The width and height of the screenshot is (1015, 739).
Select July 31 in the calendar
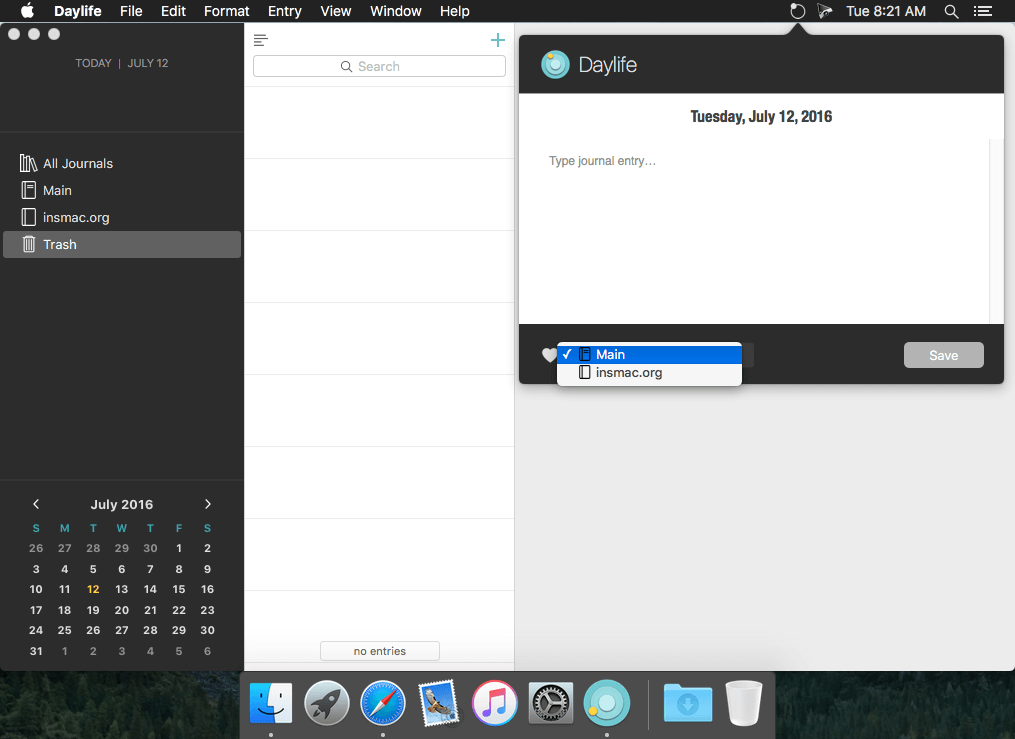coord(36,651)
